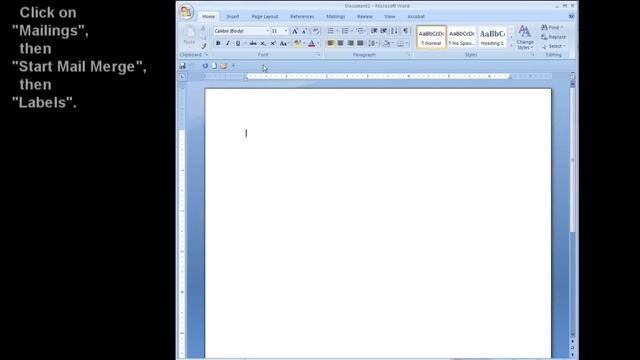Click the Open folder icon in Quick Access
The image size is (640, 360).
pyautogui.click(x=224, y=66)
